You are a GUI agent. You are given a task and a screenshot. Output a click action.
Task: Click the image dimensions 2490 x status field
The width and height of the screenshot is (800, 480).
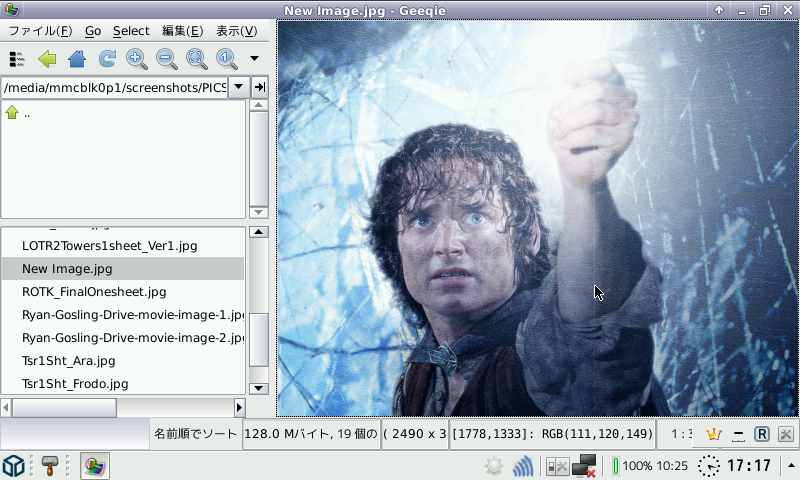click(414, 434)
